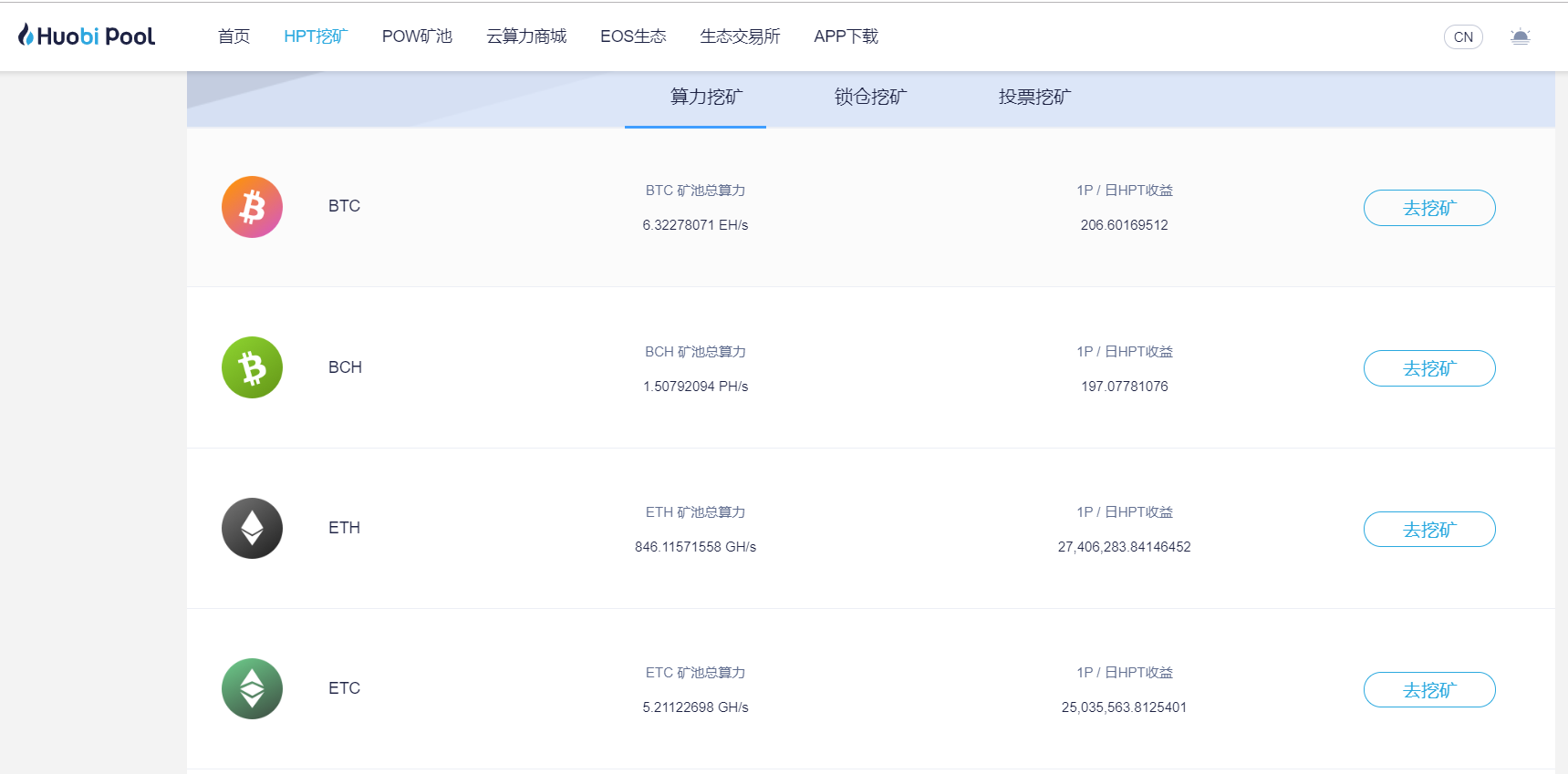This screenshot has height=774, width=1568.
Task: Click the BTC coin name
Action: pos(344,206)
